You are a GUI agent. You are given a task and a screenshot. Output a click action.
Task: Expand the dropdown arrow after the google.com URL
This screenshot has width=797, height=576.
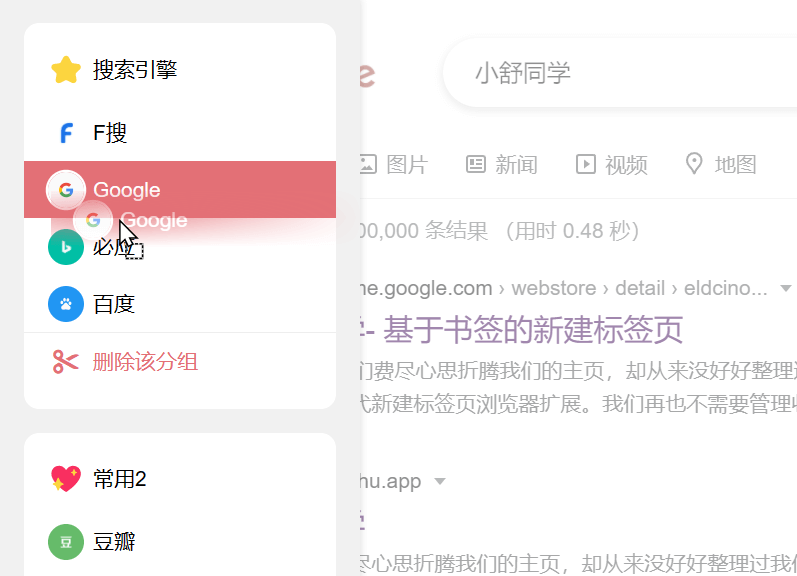786,289
